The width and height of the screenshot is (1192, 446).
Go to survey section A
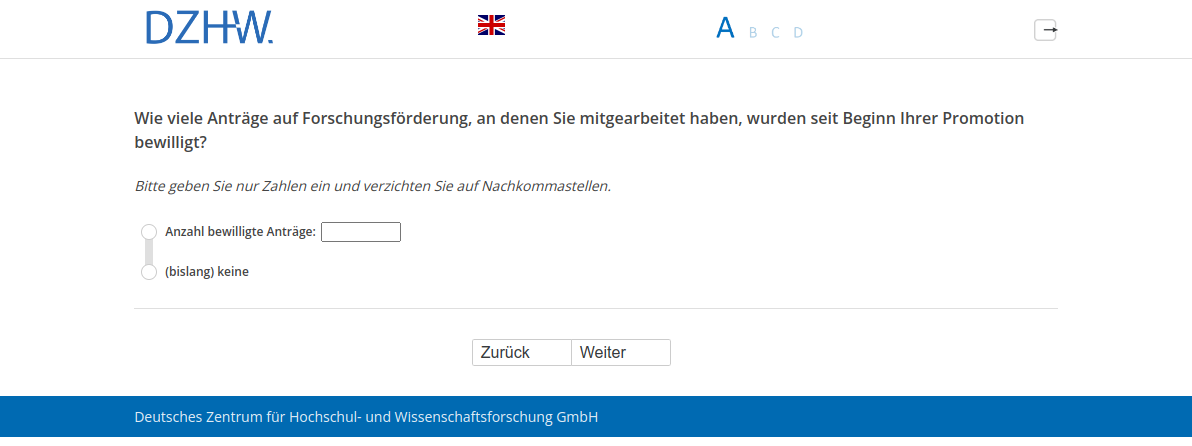[725, 28]
